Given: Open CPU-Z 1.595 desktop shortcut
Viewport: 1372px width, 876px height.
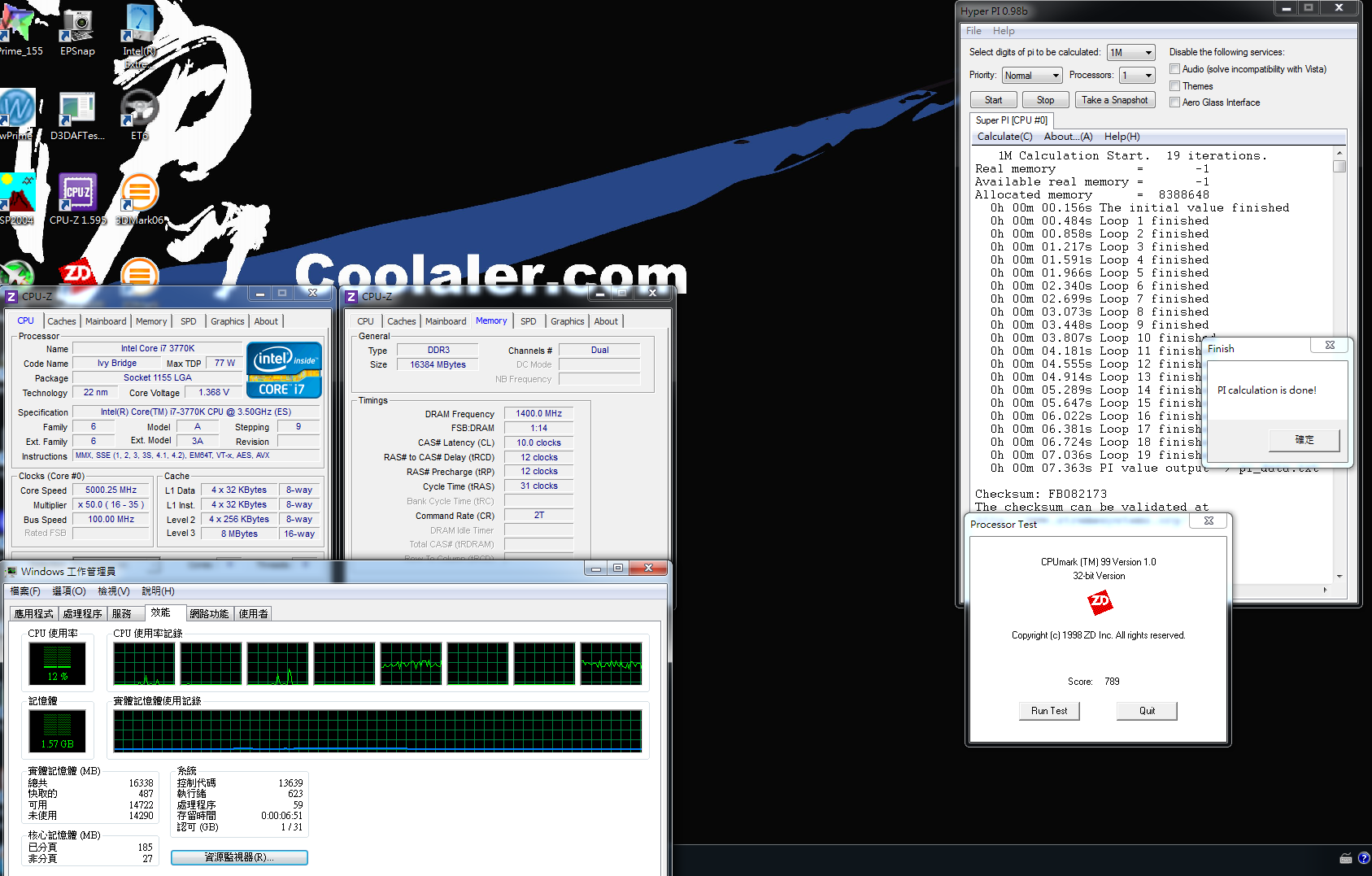Looking at the screenshot, I should pos(78,198).
